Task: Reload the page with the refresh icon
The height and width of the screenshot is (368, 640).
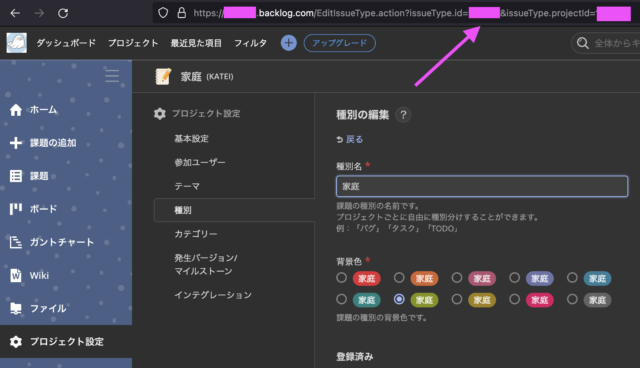Action: [x=63, y=13]
